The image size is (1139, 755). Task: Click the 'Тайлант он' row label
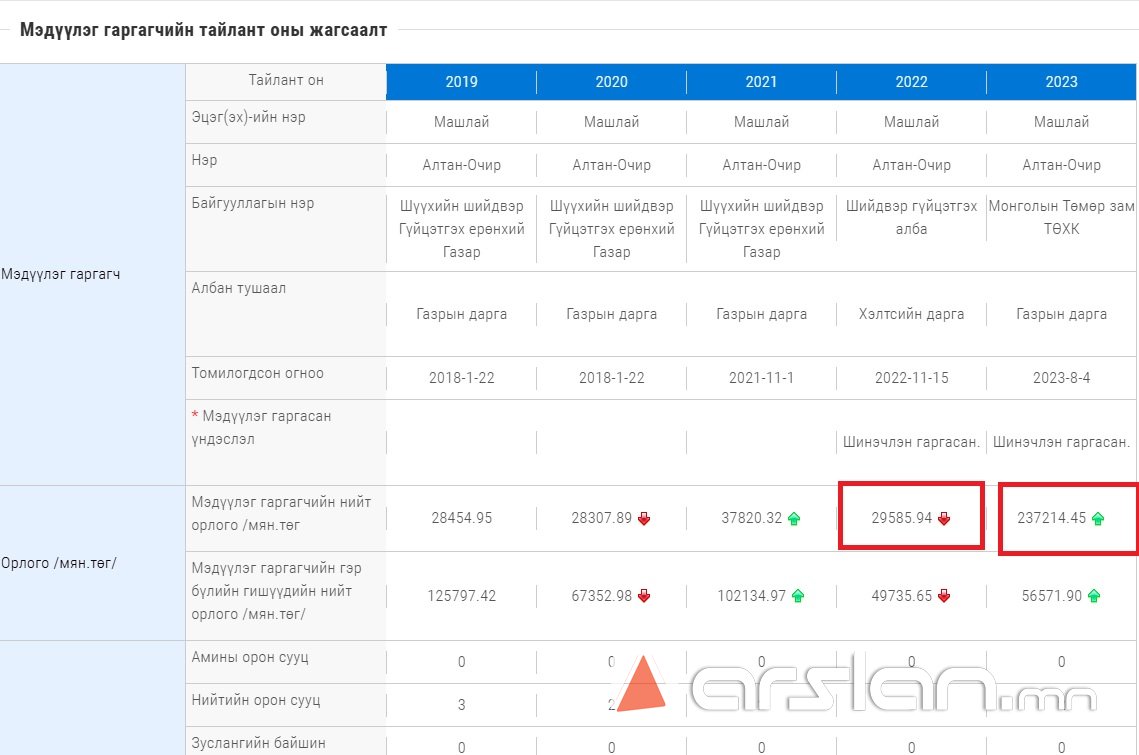(286, 80)
